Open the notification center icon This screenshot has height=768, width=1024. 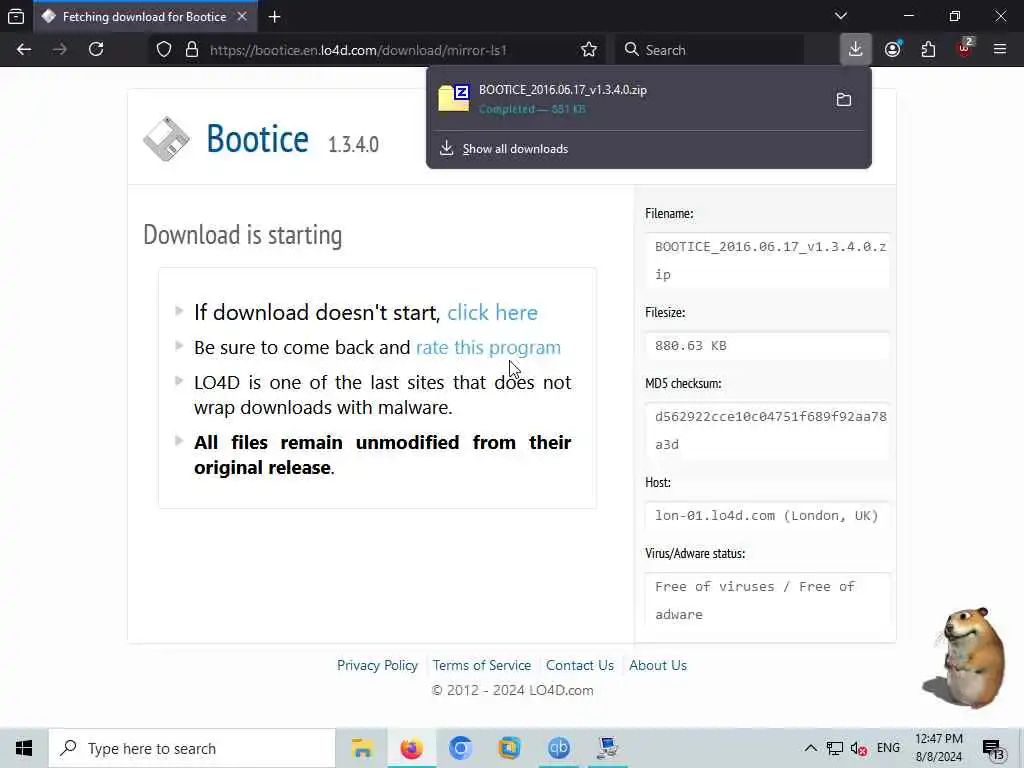click(x=993, y=749)
